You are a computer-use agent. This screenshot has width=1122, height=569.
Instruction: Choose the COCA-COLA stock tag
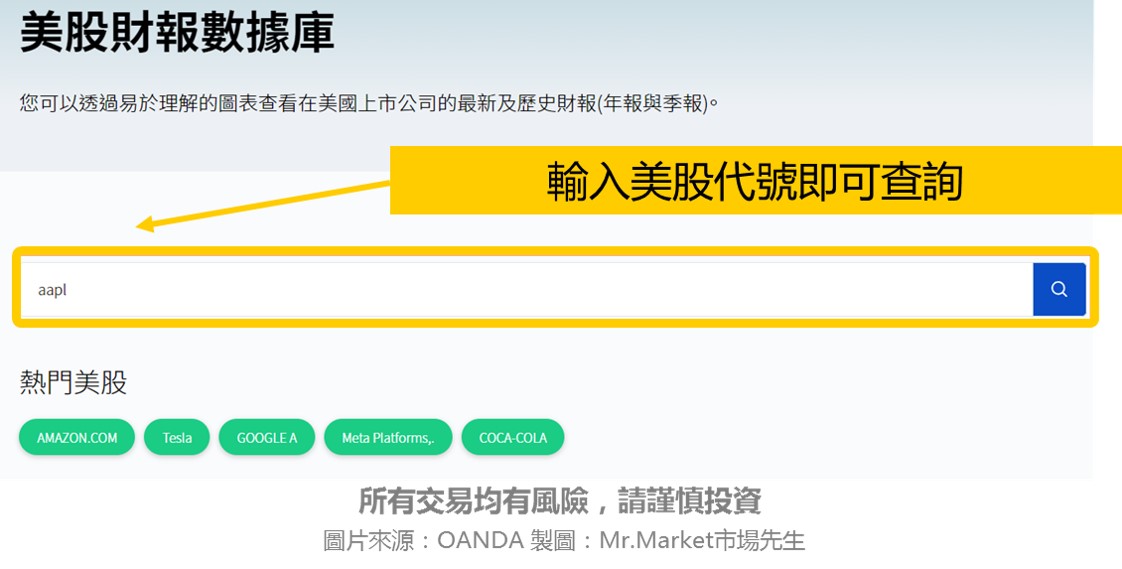pyautogui.click(x=513, y=437)
